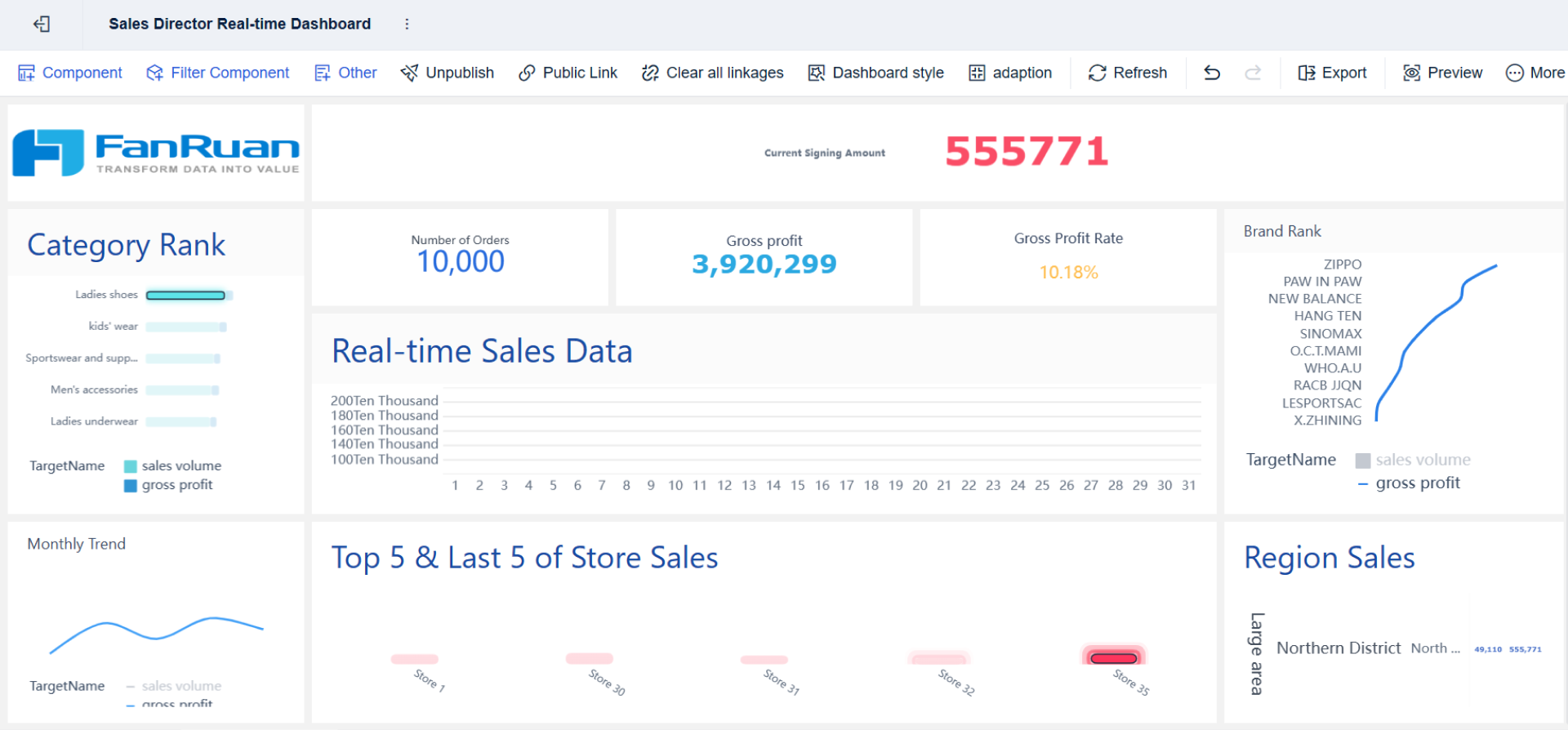Viewport: 1568px width, 730px height.
Task: Open the Filter Component menu
Action: click(218, 73)
